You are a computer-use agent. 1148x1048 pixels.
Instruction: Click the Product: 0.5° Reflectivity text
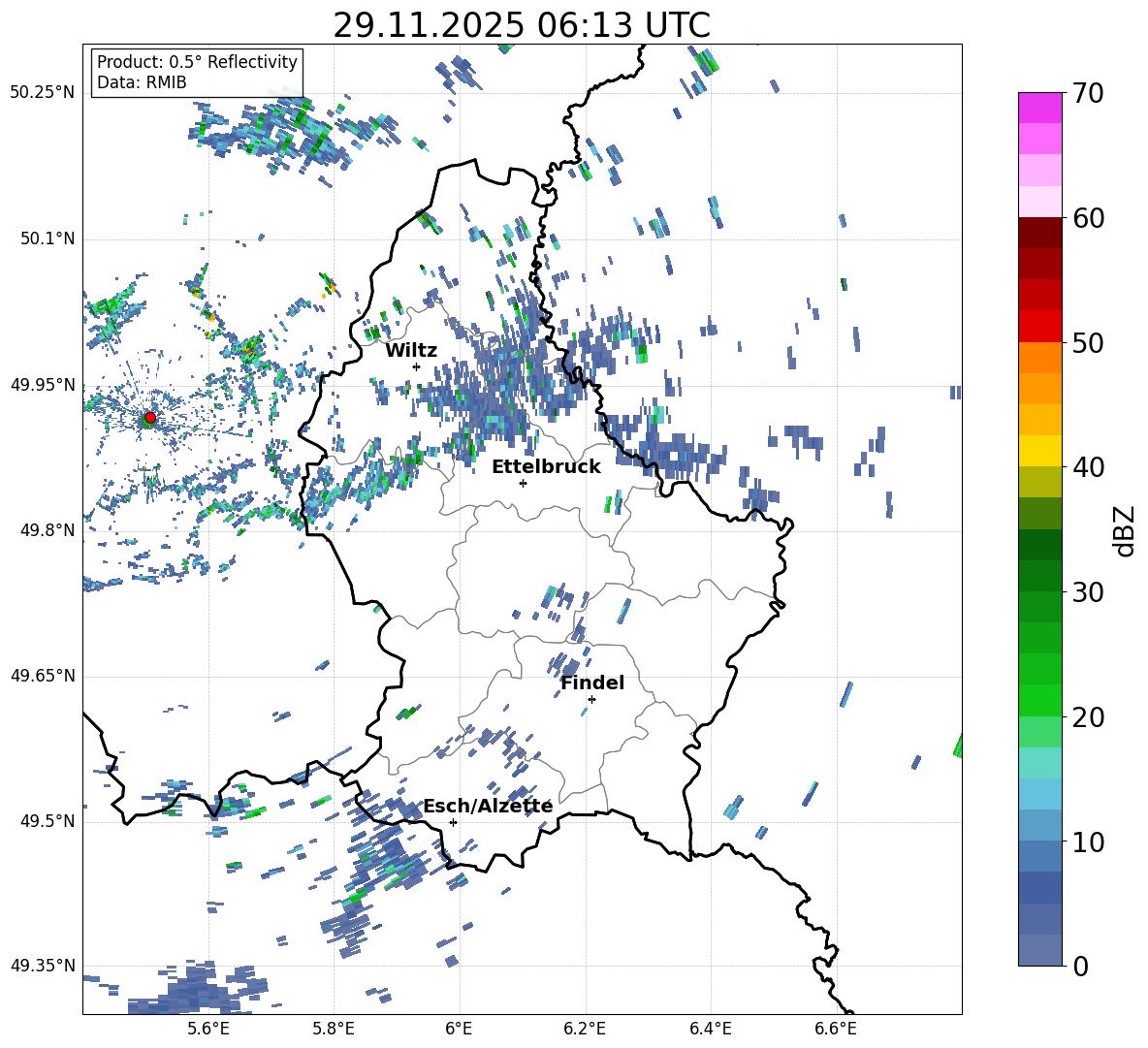click(197, 61)
